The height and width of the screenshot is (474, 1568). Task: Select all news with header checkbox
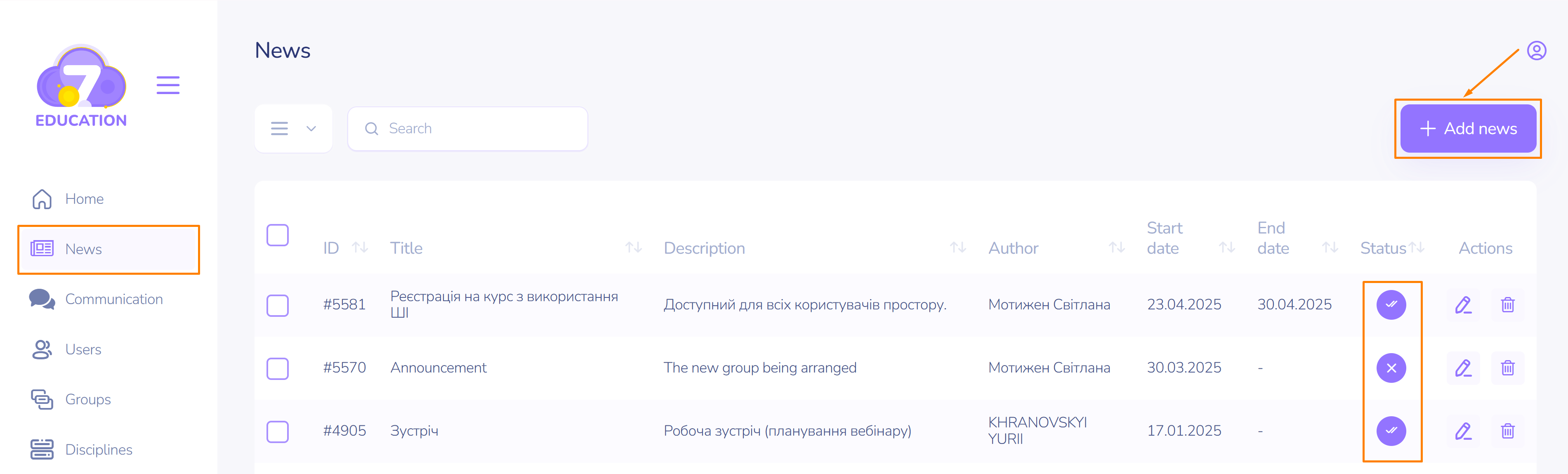pyautogui.click(x=278, y=235)
